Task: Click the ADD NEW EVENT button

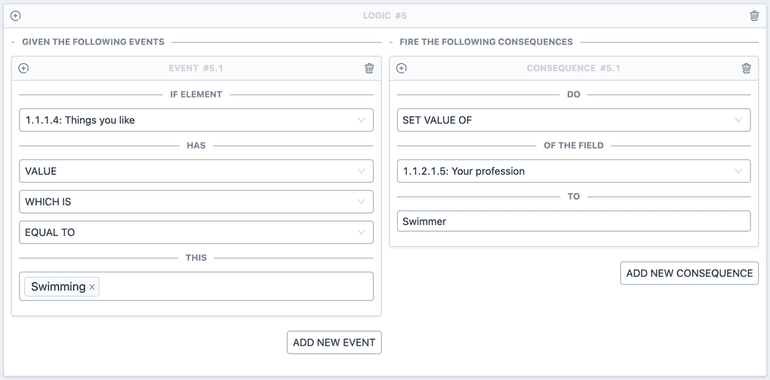Action: coord(334,343)
